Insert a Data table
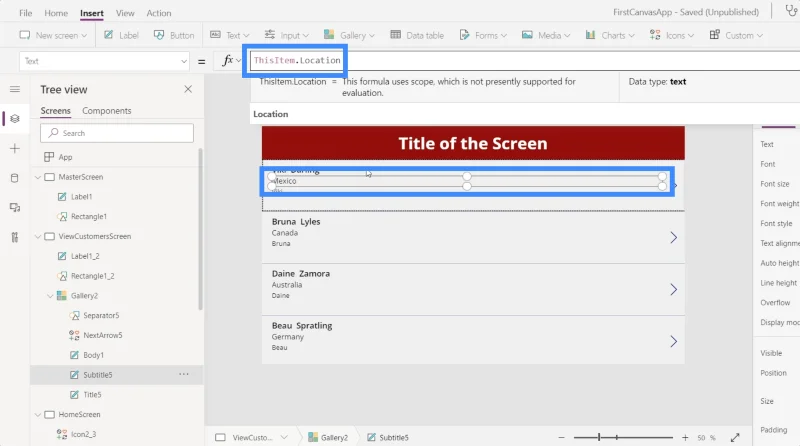This screenshot has width=800, height=446. coord(417,35)
